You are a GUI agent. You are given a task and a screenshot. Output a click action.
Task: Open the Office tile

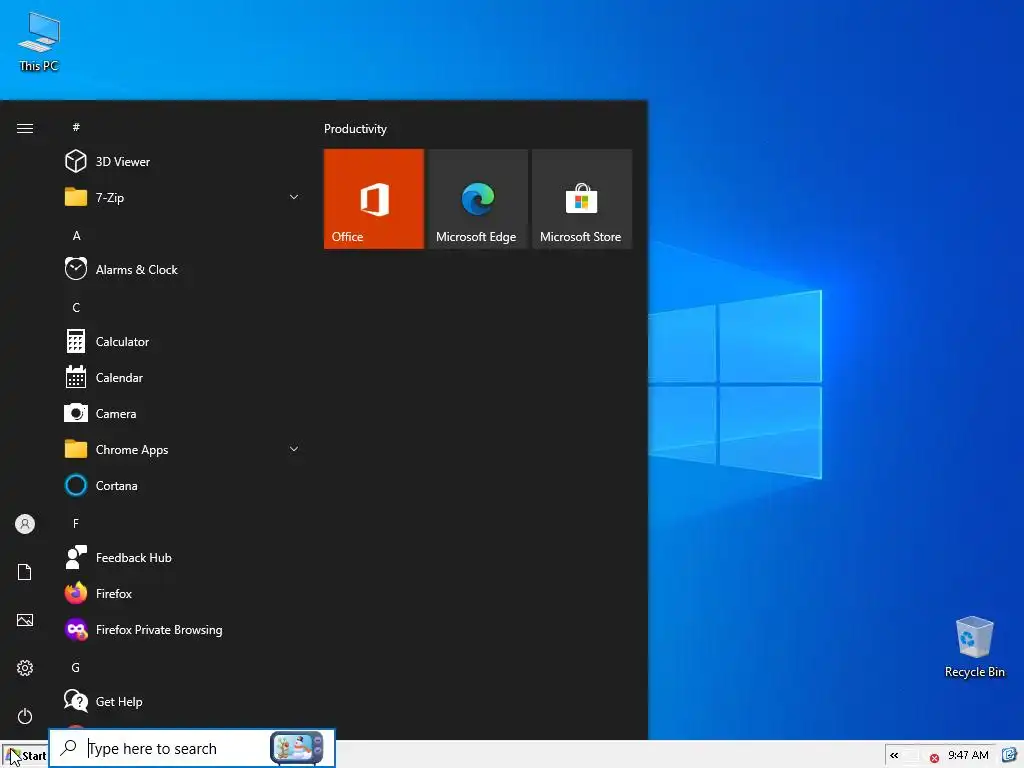374,199
